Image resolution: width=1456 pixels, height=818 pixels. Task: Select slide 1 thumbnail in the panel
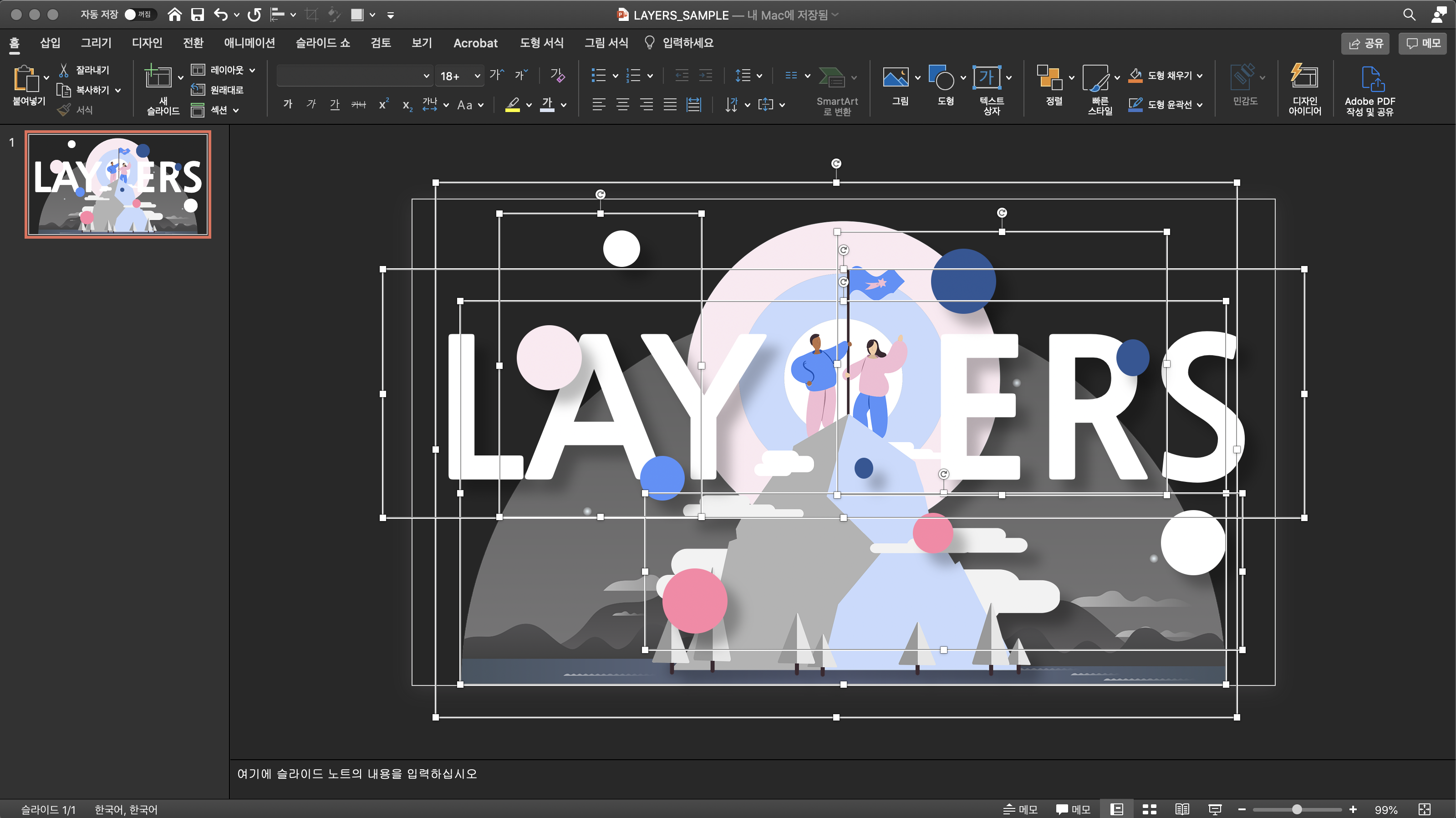[117, 184]
